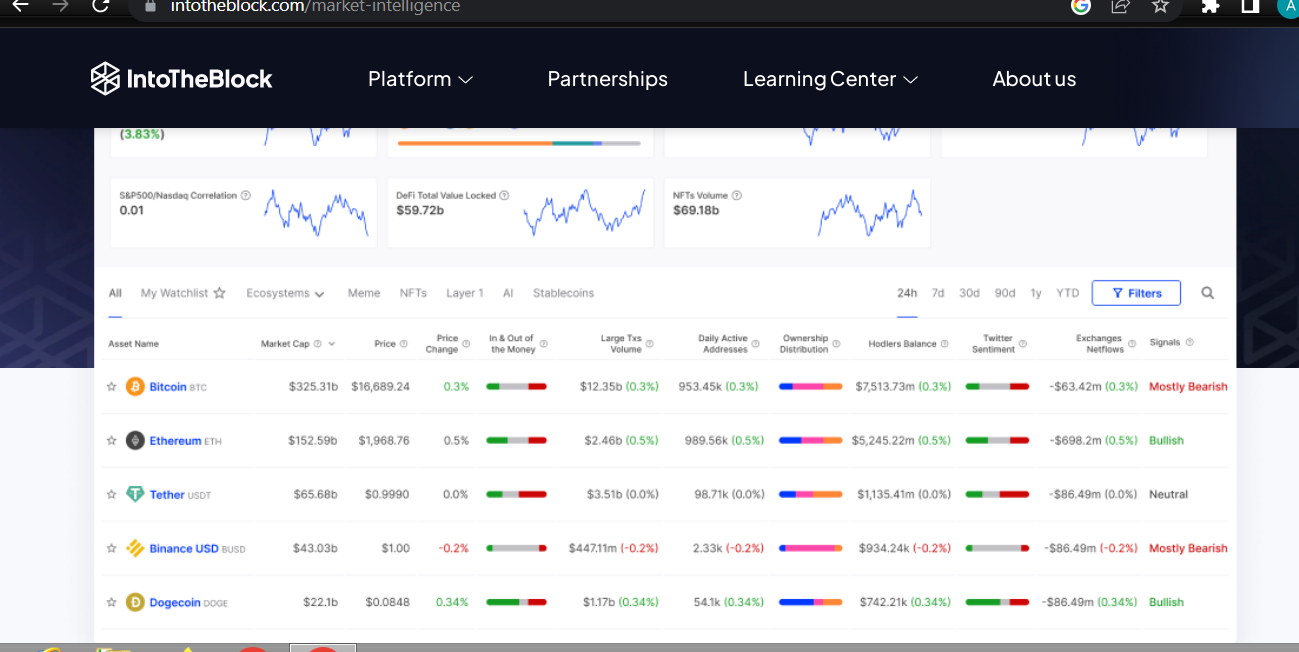This screenshot has height=652, width=1299.
Task: Add Bitcoin to watchlist with star
Action: 112,387
